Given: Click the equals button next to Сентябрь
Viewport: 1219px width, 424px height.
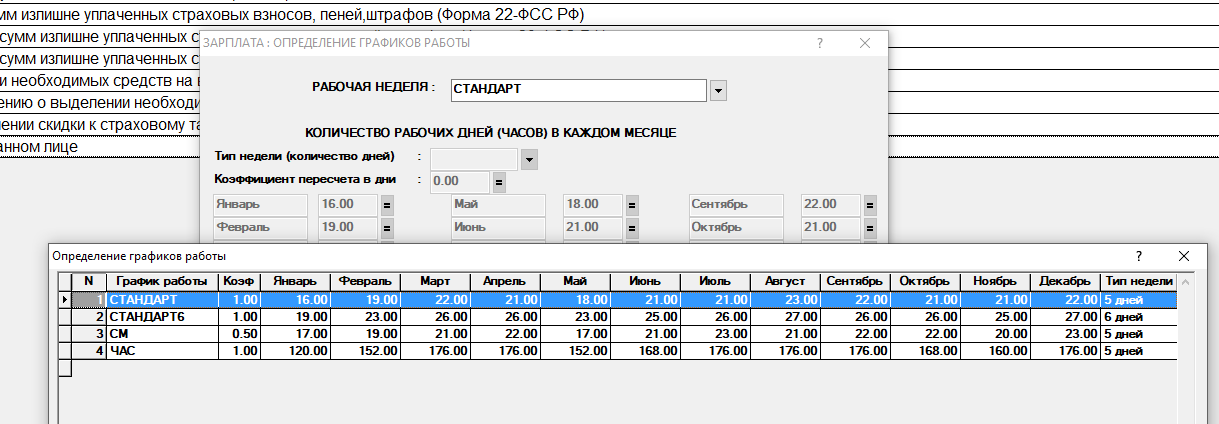Looking at the screenshot, I should [870, 204].
